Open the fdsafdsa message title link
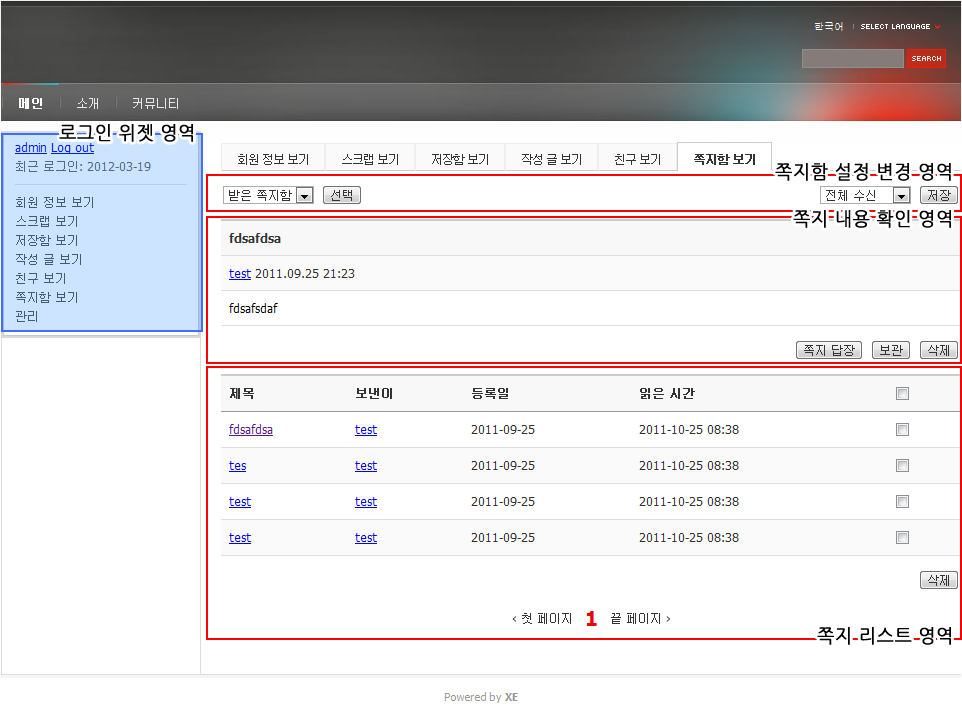The width and height of the screenshot is (962, 714). 250,430
